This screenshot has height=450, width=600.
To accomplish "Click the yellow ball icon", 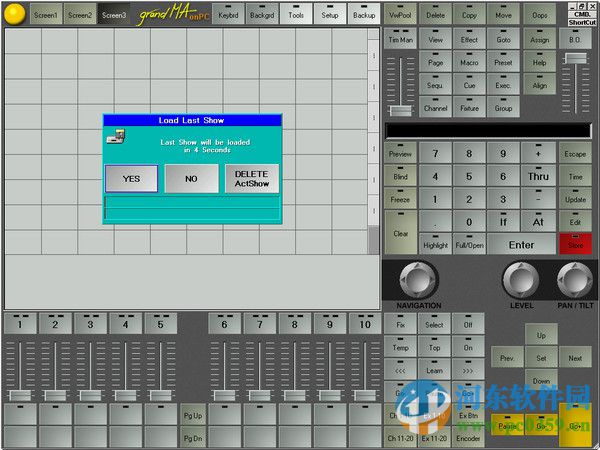I will 15,13.
